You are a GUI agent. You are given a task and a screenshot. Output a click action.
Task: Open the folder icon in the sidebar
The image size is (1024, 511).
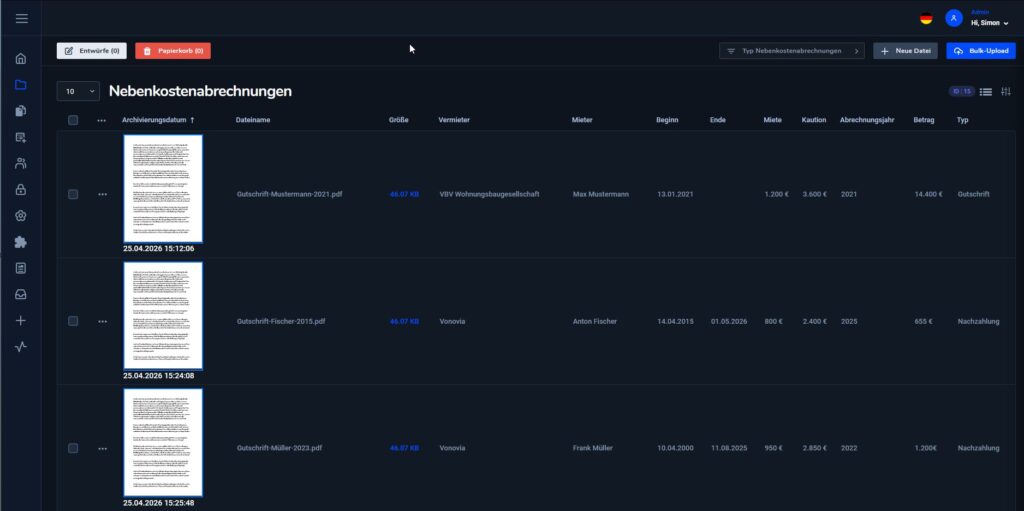21,85
